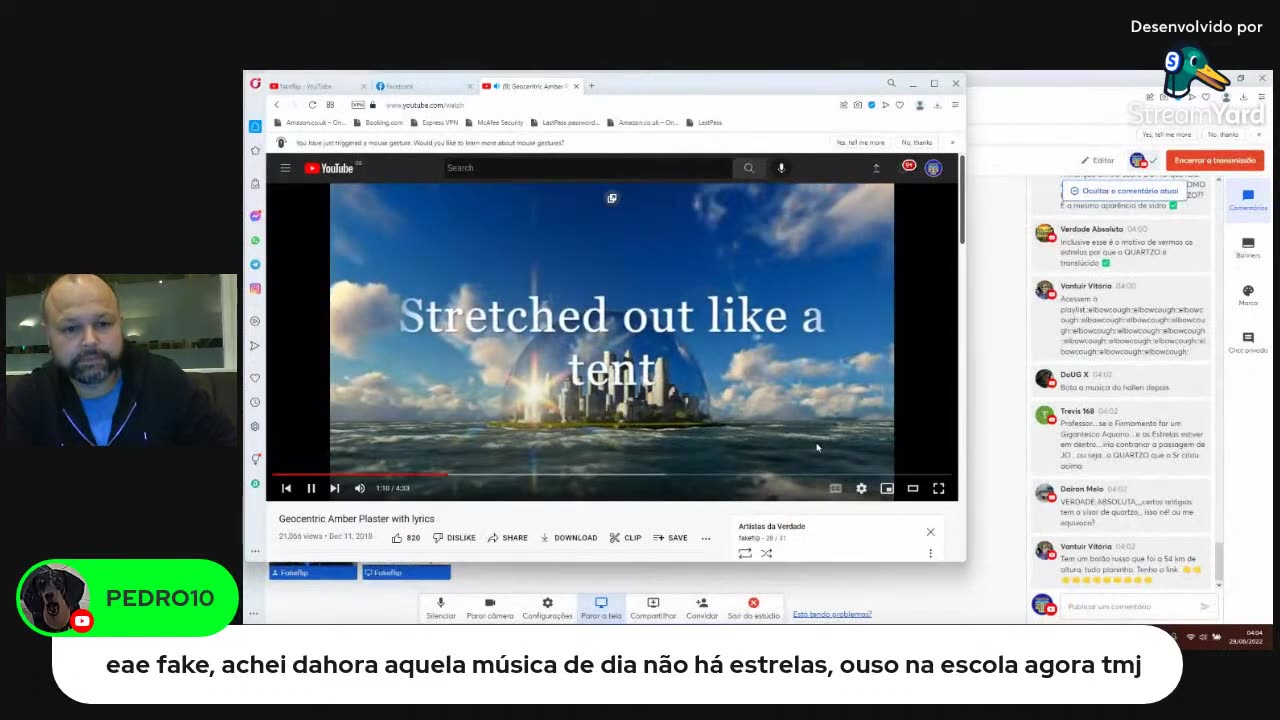Open Opera main menu logo
This screenshot has width=1280, height=720.
coord(256,85)
